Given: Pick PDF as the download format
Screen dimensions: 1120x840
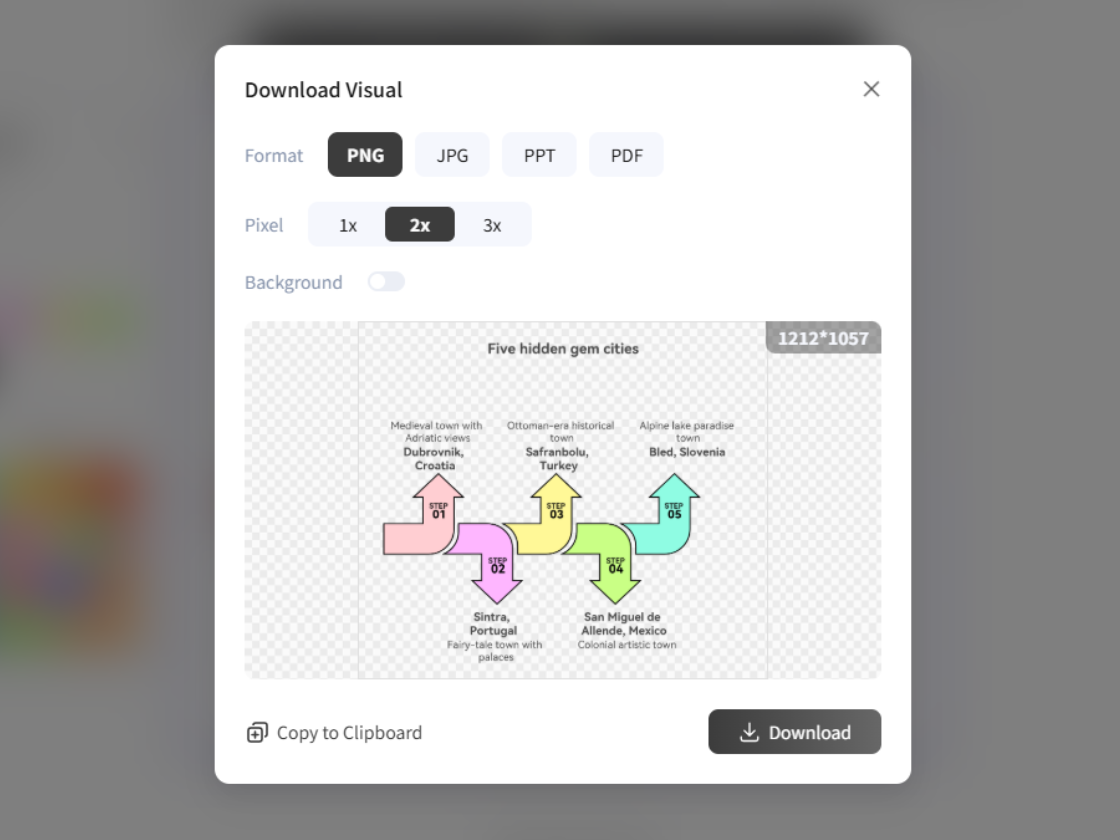Looking at the screenshot, I should [x=626, y=155].
